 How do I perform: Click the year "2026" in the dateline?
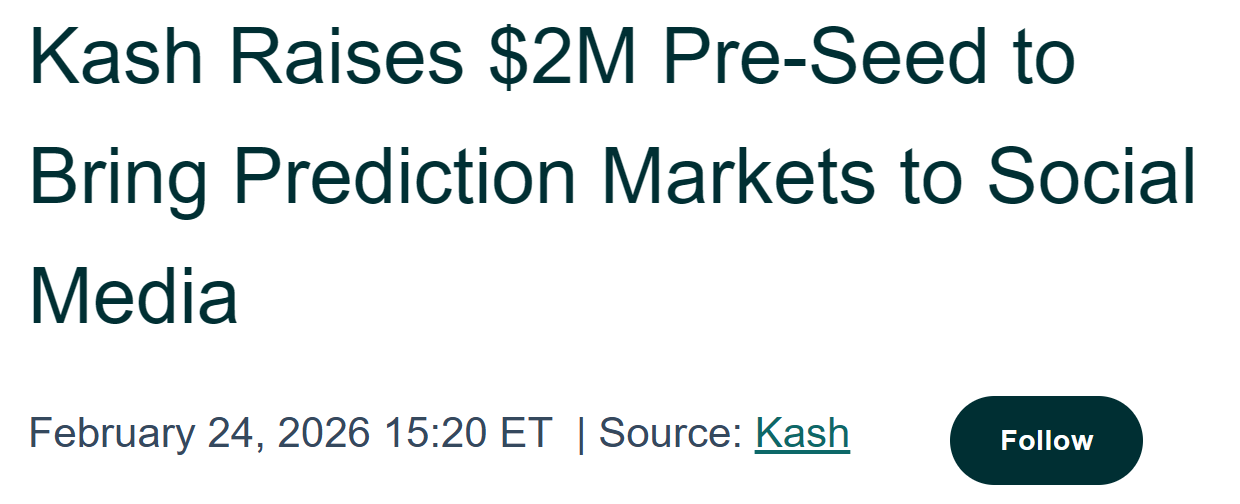tap(323, 434)
